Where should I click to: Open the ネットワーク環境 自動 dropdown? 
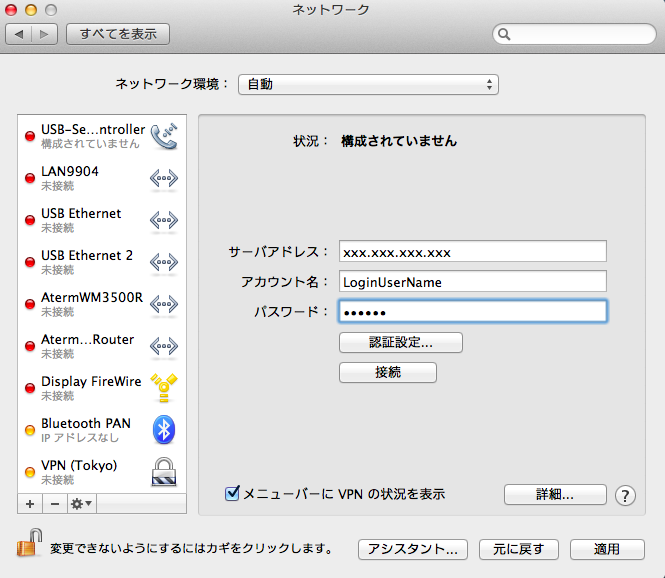pyautogui.click(x=368, y=84)
